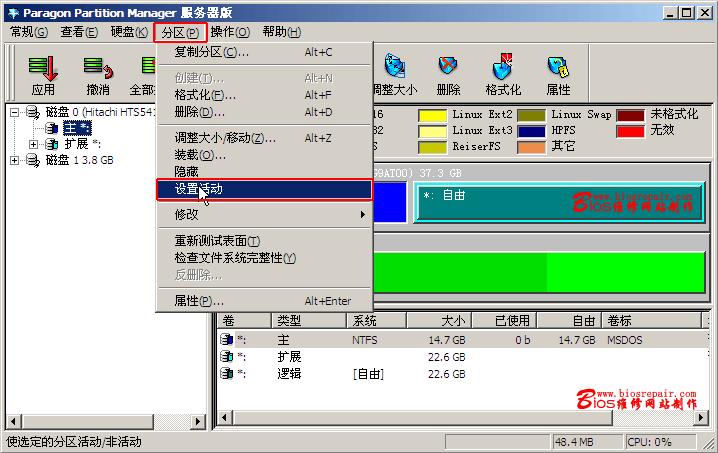Click the CPU: 0% status bar entry
Viewport: 718px width, 453px height.
pyautogui.click(x=659, y=442)
